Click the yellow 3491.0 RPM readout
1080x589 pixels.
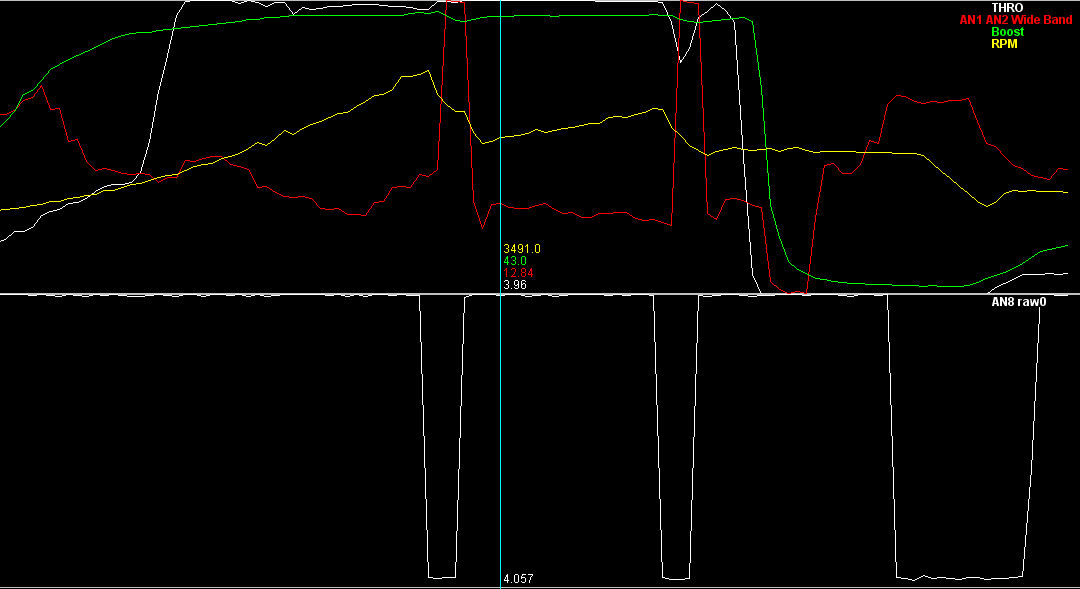coord(521,249)
